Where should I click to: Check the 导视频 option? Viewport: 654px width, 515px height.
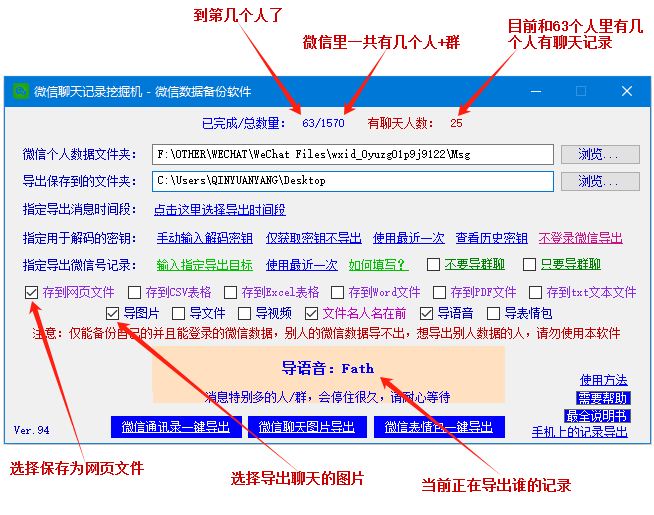pyautogui.click(x=244, y=313)
